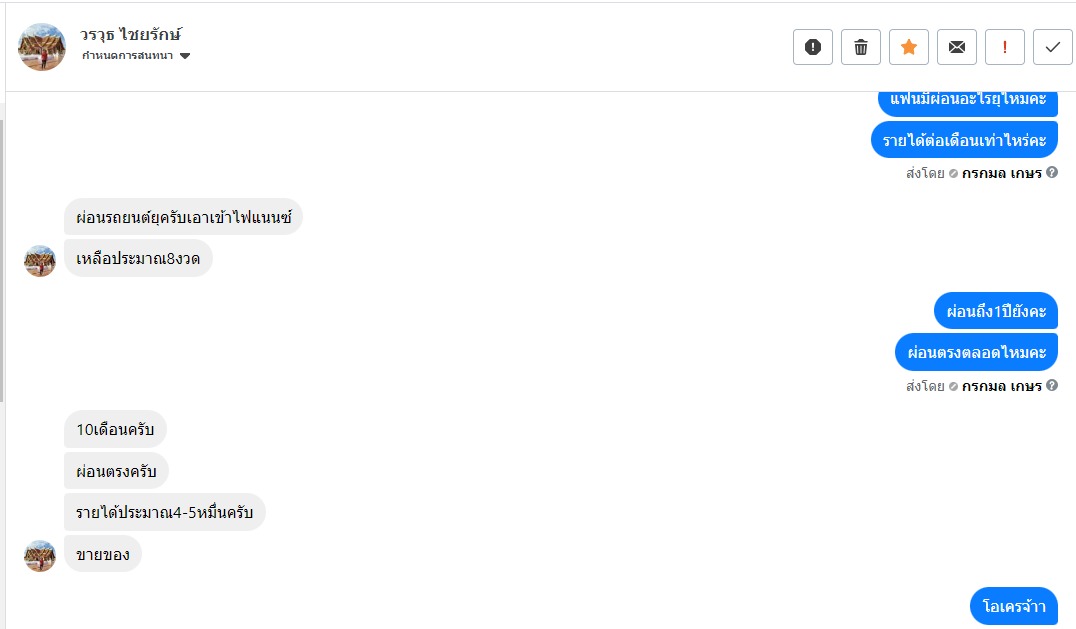Click the lower กรกมล เกษร sender name
The image size is (1076, 629).
click(1001, 386)
